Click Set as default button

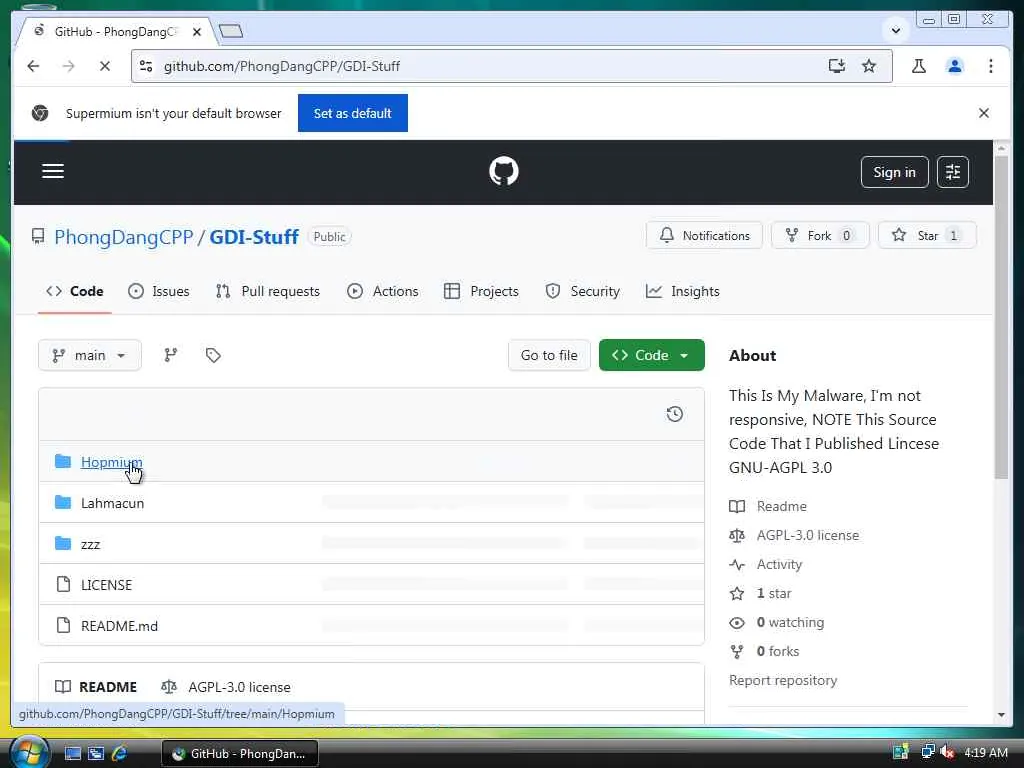pyautogui.click(x=353, y=113)
